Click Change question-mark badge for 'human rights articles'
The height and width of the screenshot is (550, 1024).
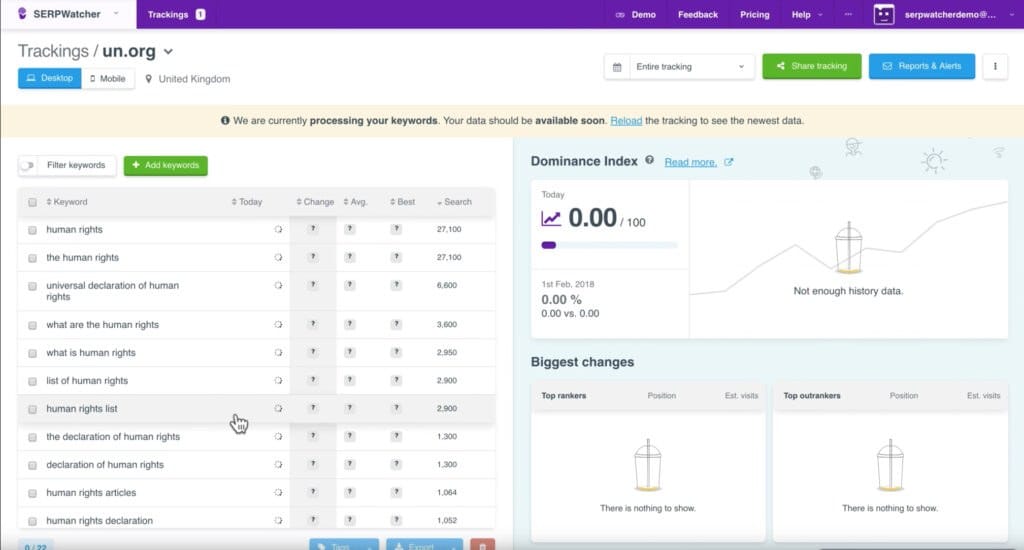(313, 492)
